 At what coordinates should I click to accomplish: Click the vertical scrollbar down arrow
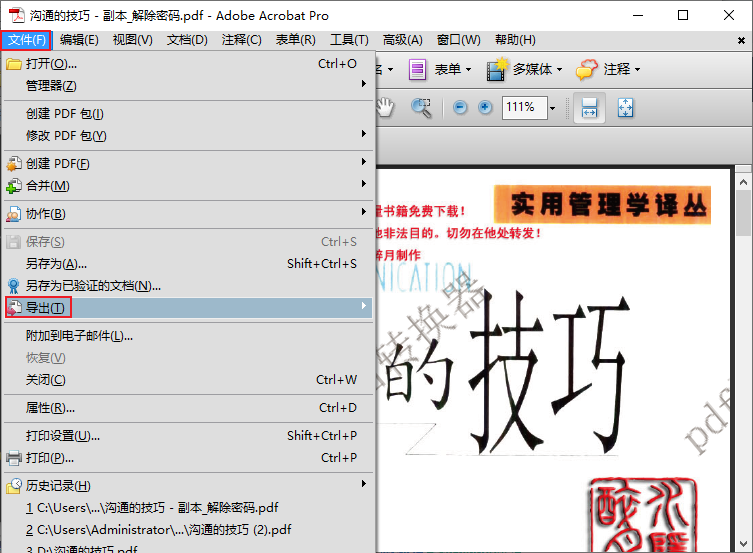pos(743,543)
